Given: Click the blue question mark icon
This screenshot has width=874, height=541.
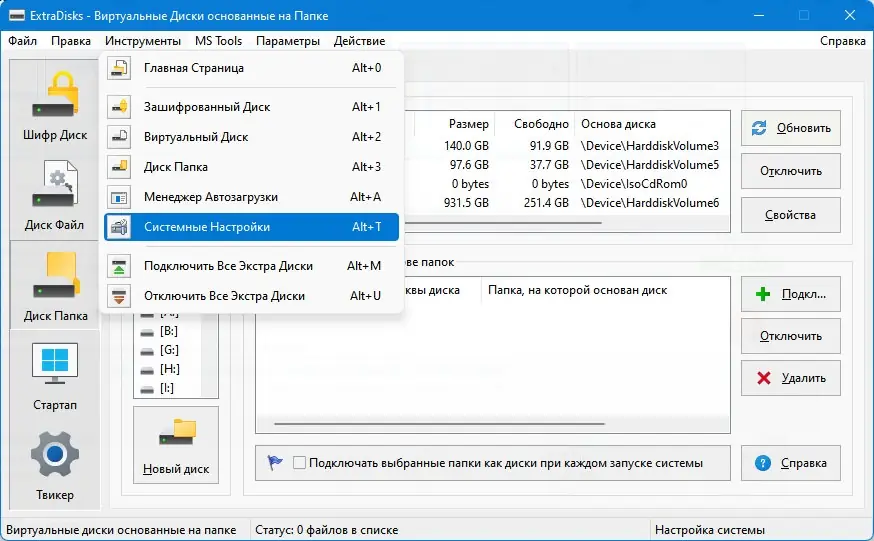Looking at the screenshot, I should tap(763, 463).
